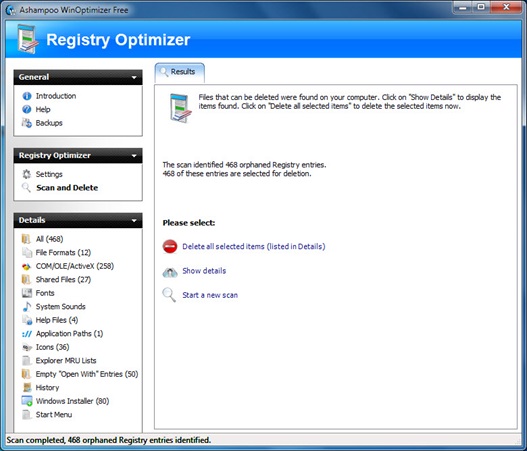
Task: Click the red Delete all selected items icon
Action: point(170,246)
